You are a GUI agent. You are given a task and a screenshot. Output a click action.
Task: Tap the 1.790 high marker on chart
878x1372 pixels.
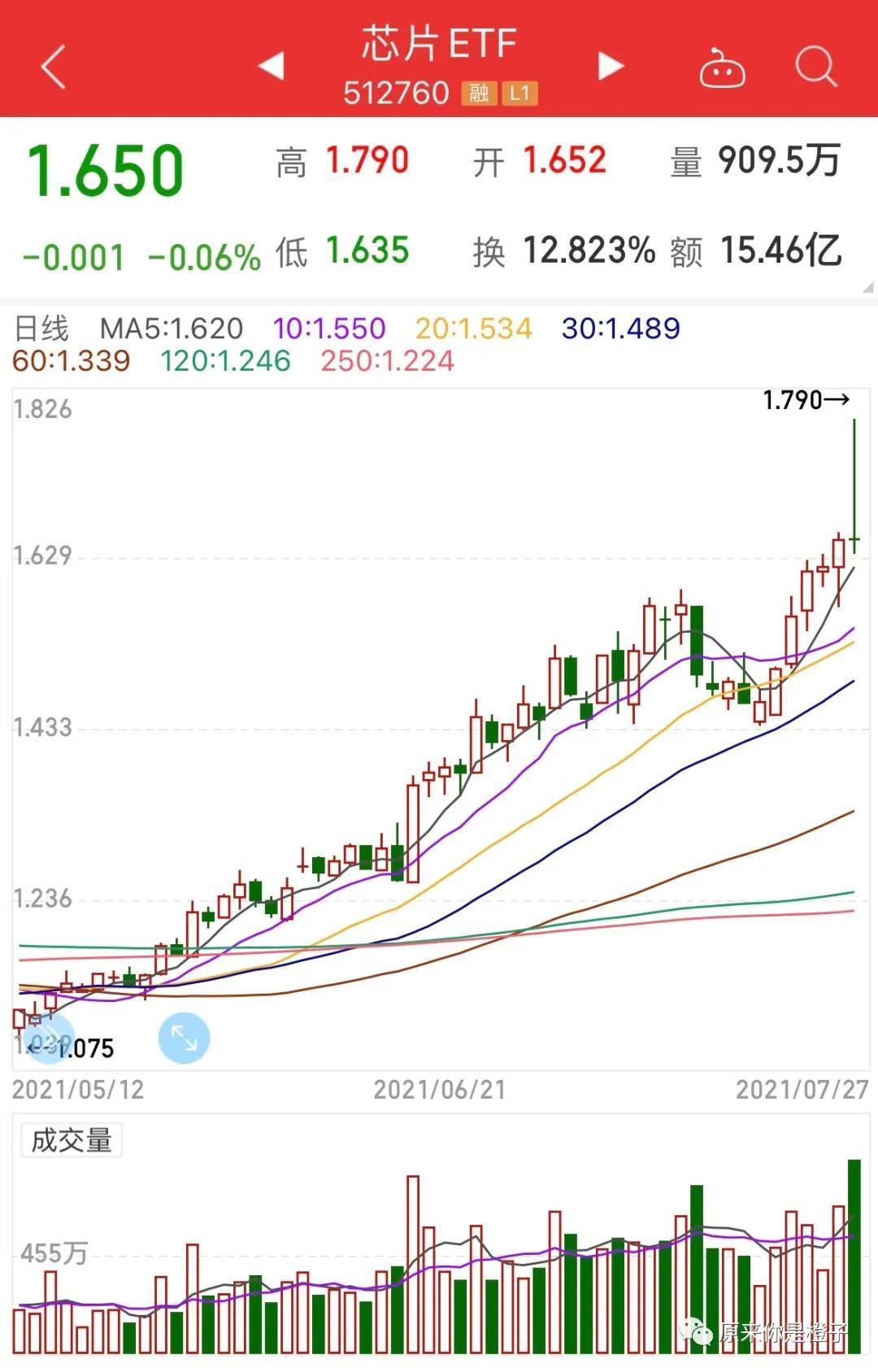click(x=806, y=400)
